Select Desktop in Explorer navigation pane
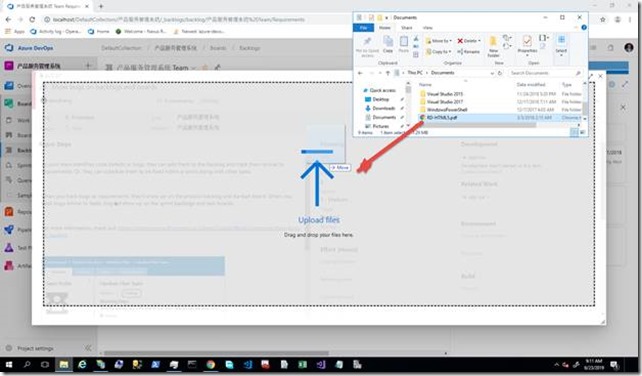This screenshot has width=642, height=376. click(380, 99)
